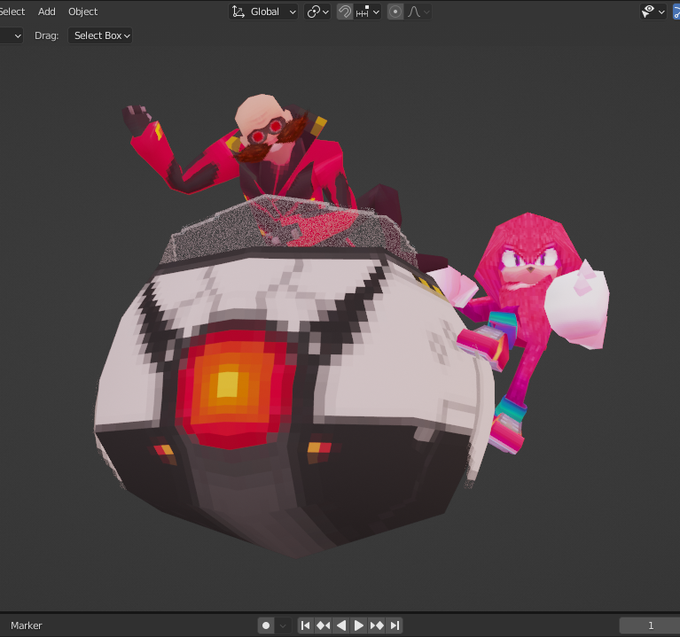Open the proportional editing falloff dropdown
Image resolution: width=680 pixels, height=637 pixels.
[418, 12]
